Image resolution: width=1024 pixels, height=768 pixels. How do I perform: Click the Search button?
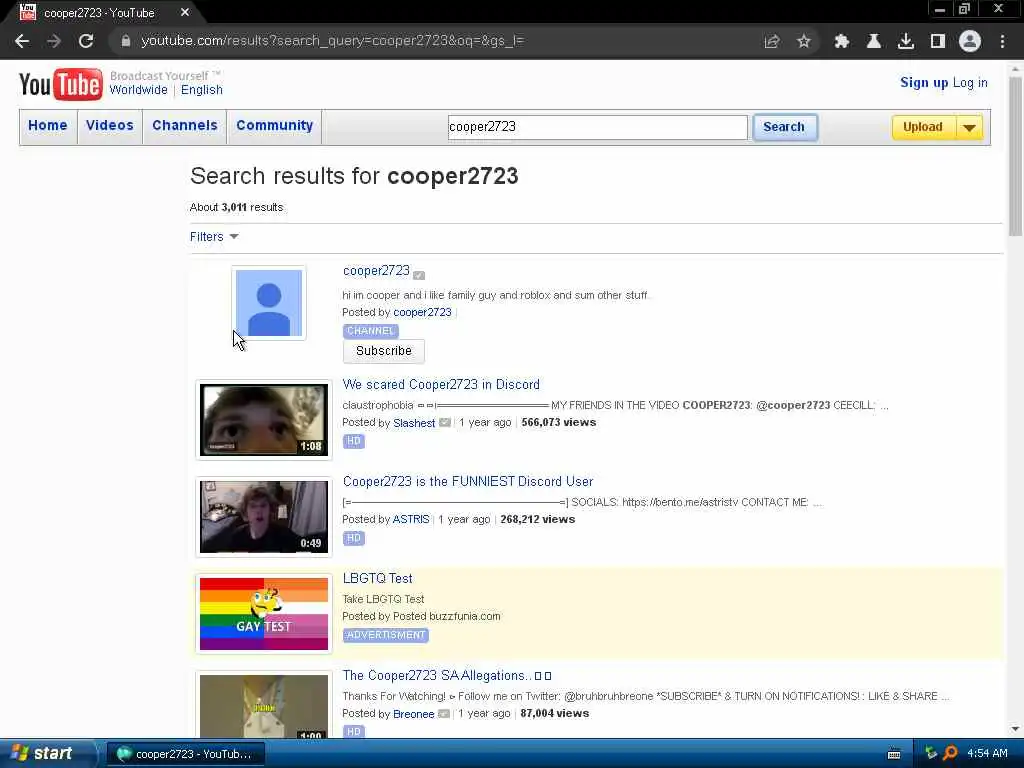(784, 127)
